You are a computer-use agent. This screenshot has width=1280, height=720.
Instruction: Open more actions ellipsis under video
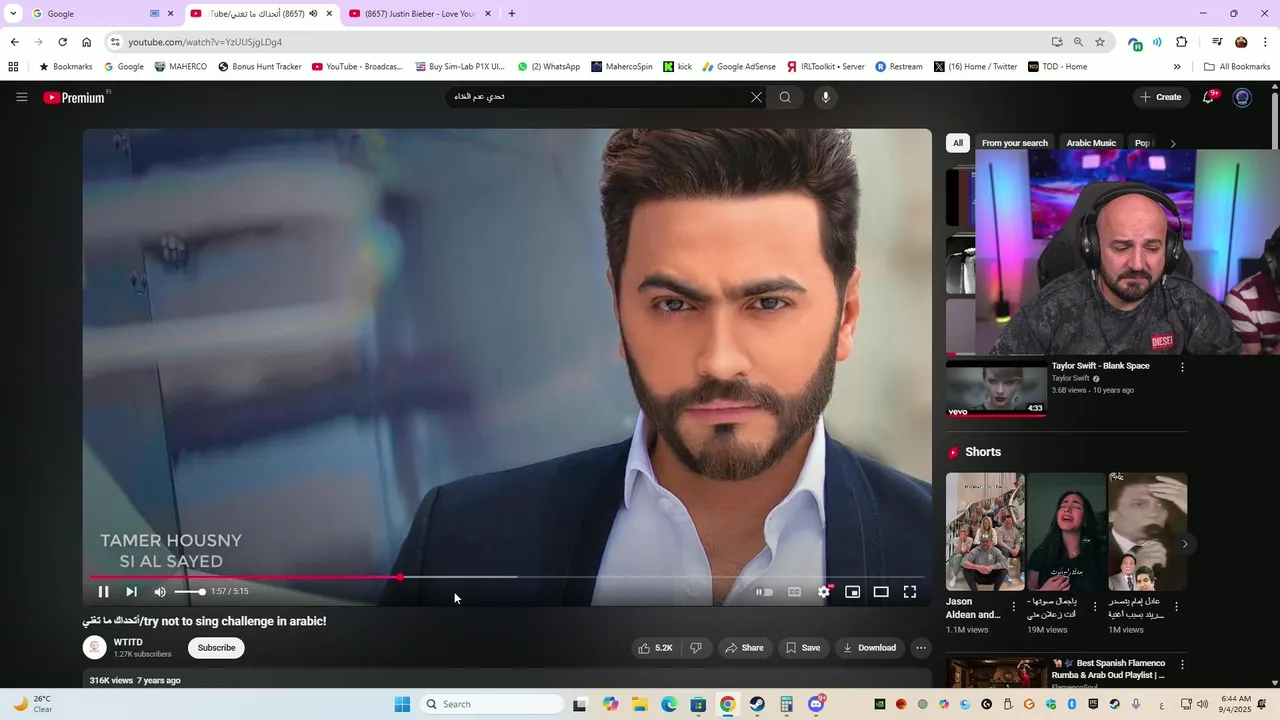[921, 648]
